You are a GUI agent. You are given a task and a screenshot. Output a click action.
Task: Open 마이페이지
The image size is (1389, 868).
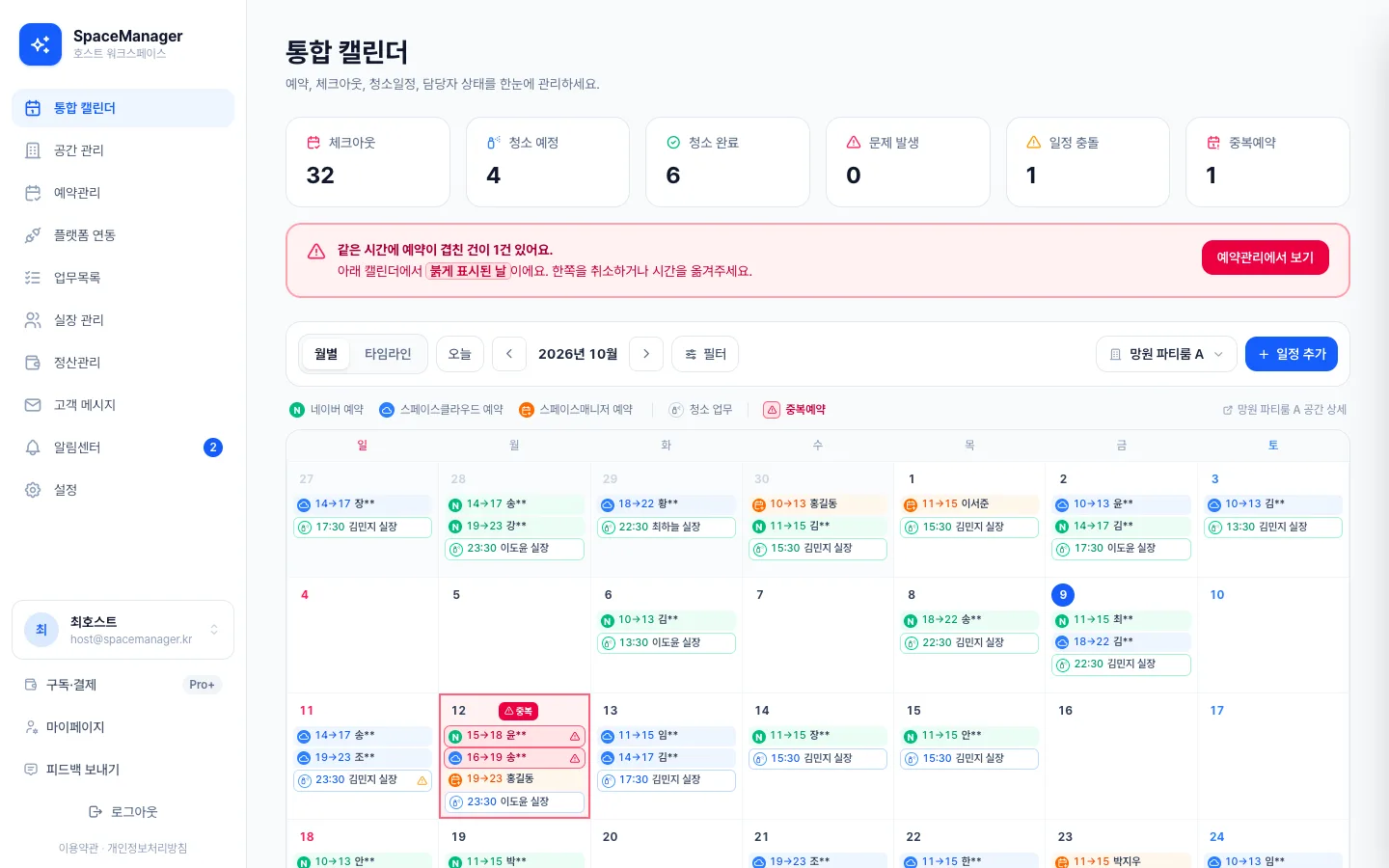[123, 727]
